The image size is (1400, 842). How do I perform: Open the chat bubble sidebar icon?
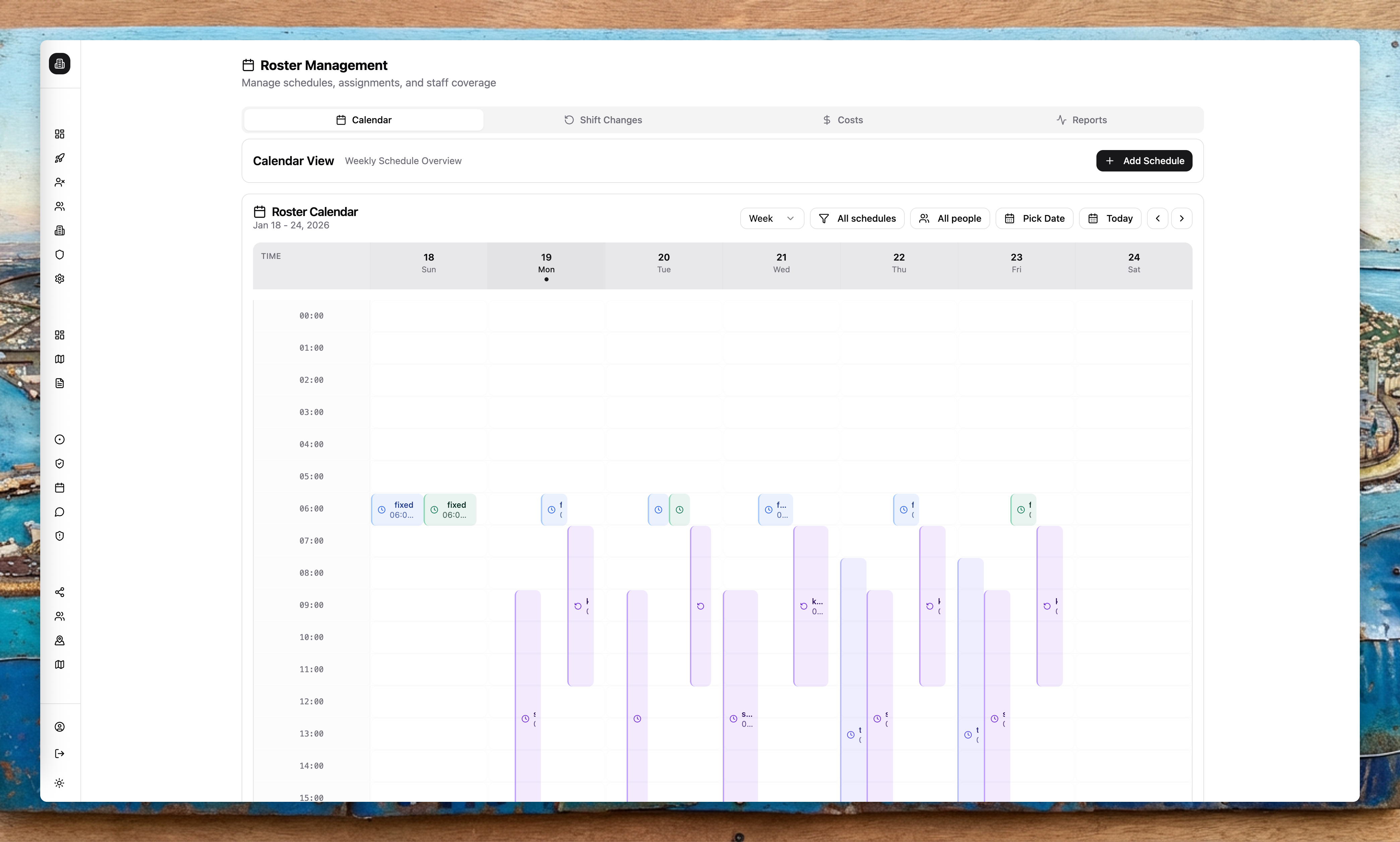60,512
